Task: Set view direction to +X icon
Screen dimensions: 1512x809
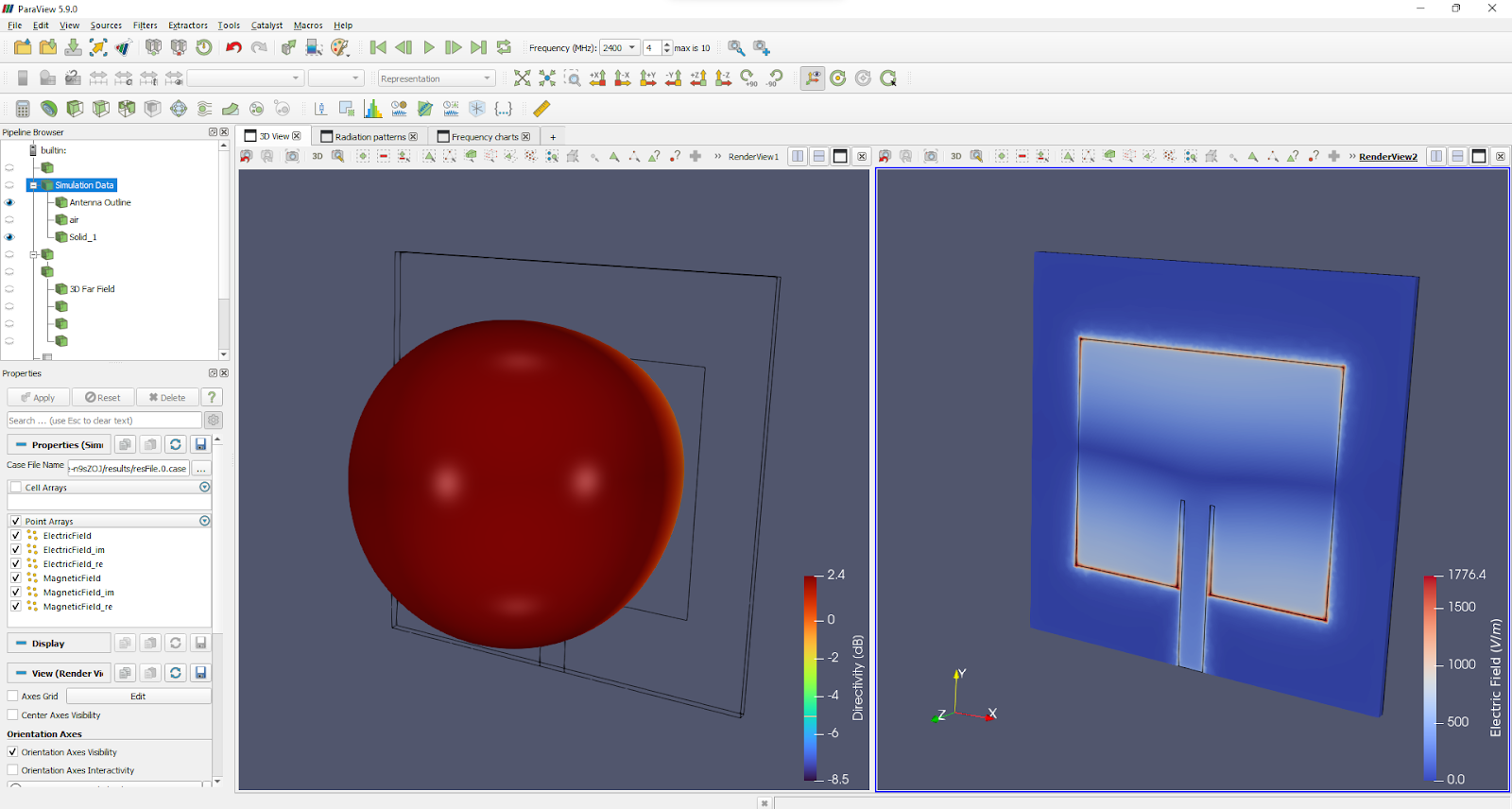Action: (x=597, y=78)
